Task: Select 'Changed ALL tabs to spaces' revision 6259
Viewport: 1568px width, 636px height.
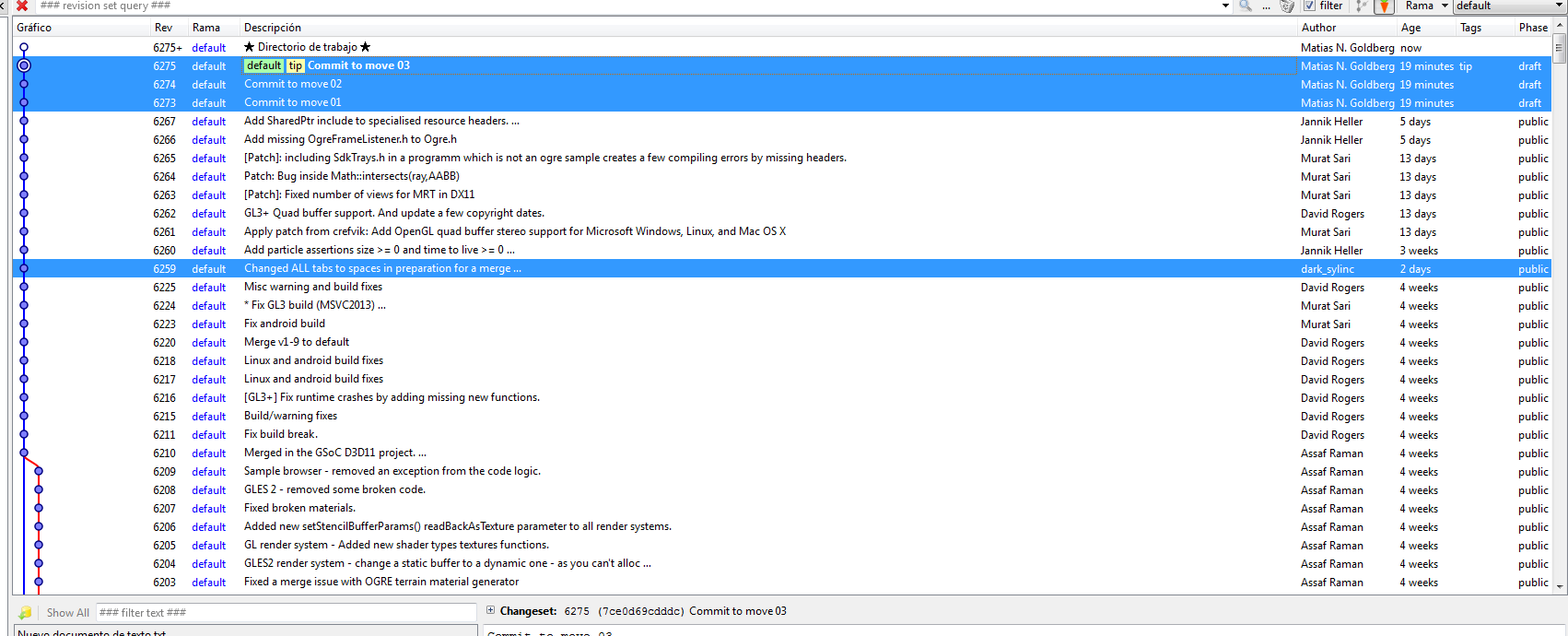Action: [x=782, y=268]
